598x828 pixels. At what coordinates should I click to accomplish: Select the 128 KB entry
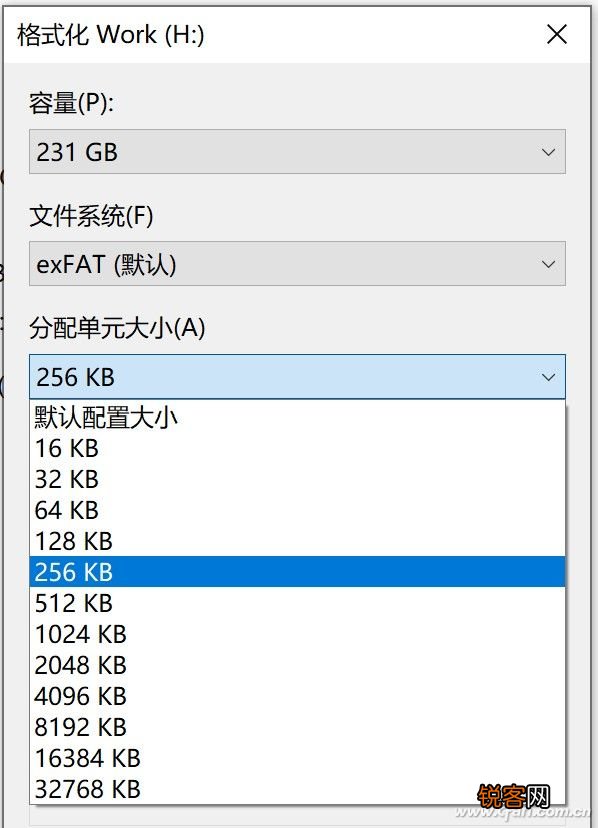[x=74, y=541]
